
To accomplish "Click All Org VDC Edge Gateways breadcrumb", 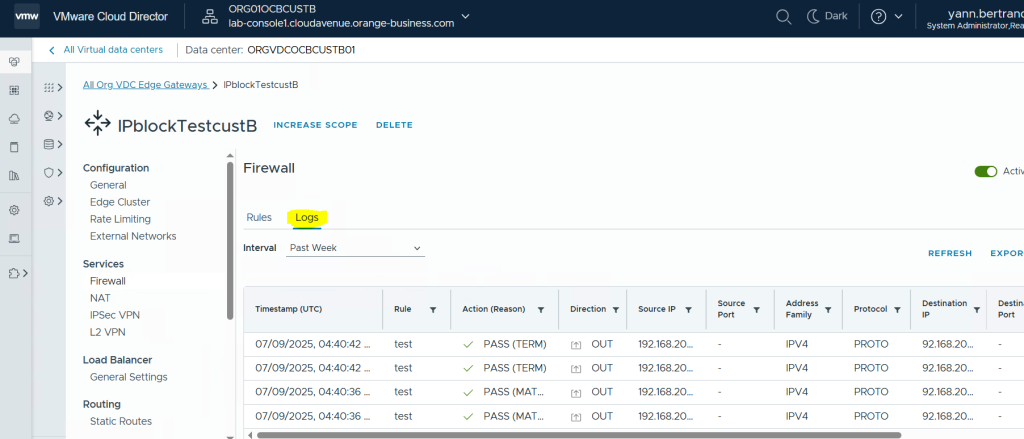I will tap(145, 85).
